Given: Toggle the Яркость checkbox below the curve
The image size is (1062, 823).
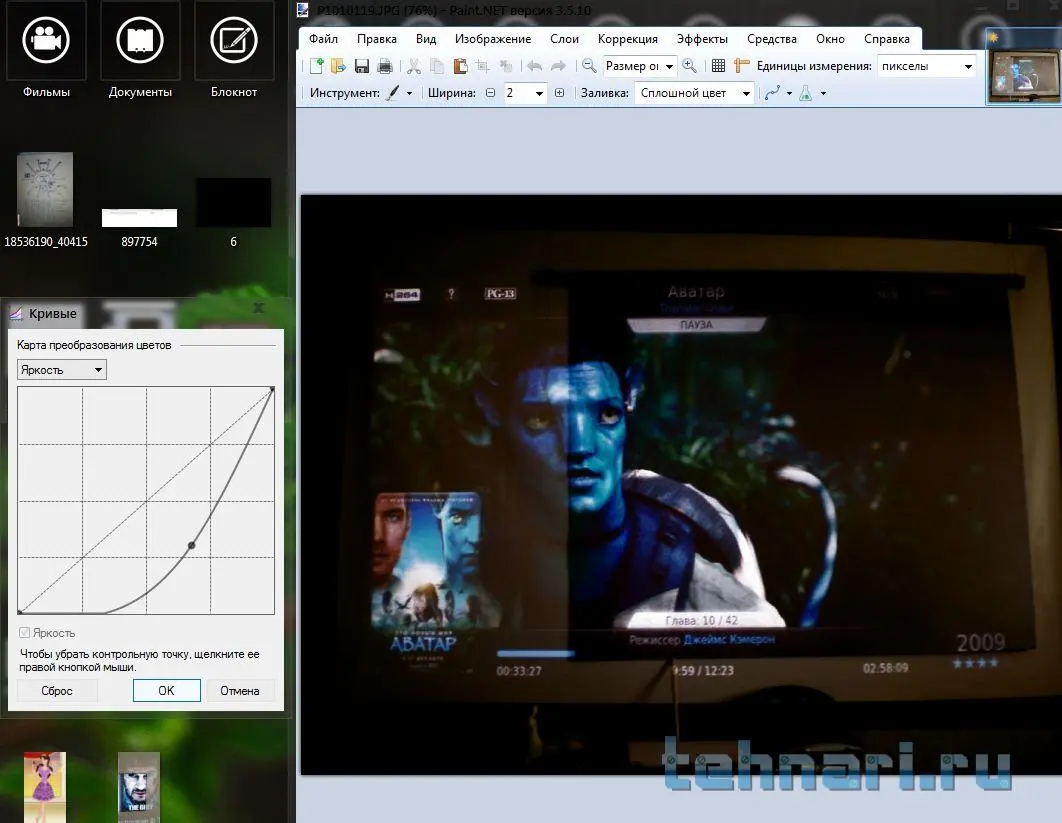Looking at the screenshot, I should [x=24, y=633].
